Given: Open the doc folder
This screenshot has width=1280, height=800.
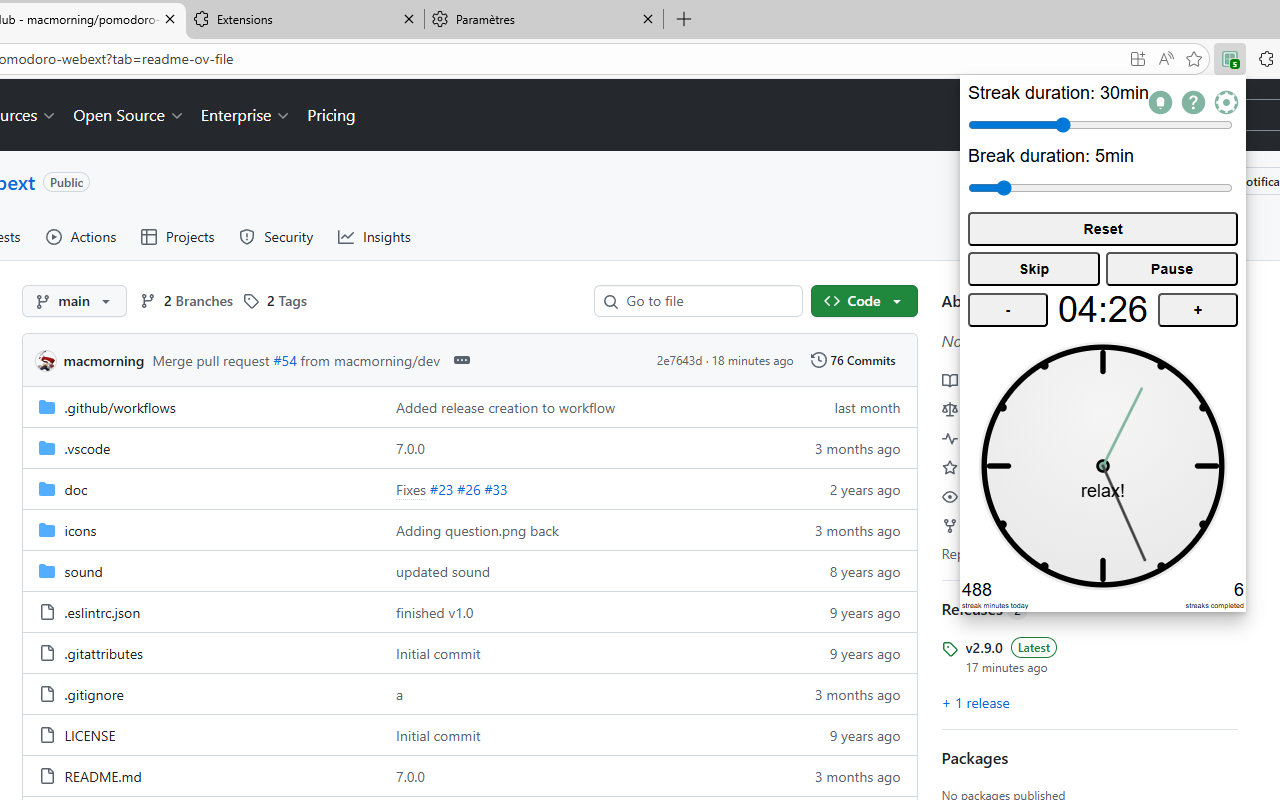Looking at the screenshot, I should 76,490.
